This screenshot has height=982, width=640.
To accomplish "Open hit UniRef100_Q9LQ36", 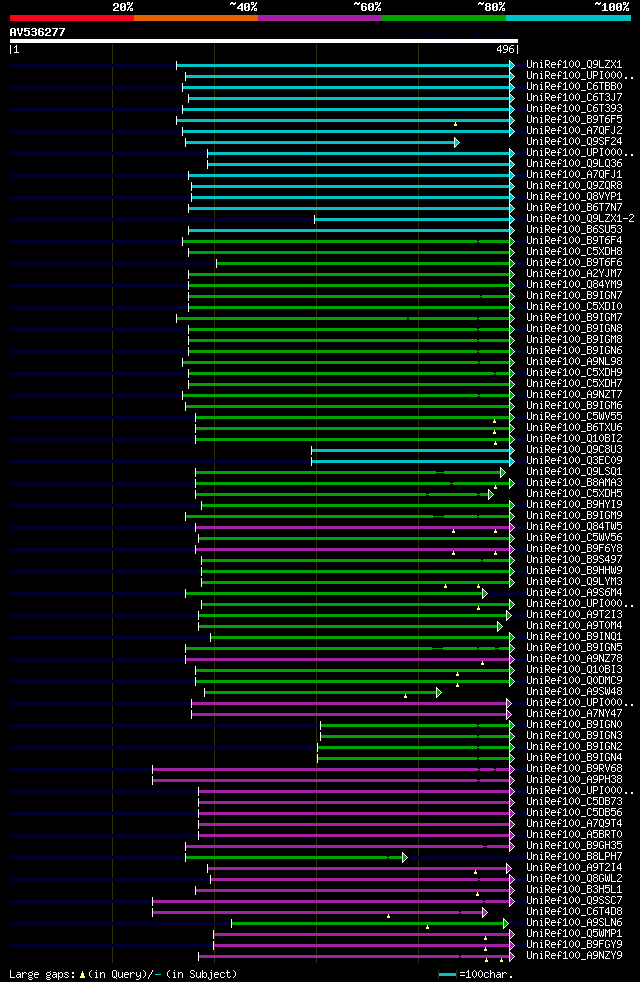I will [x=574, y=163].
